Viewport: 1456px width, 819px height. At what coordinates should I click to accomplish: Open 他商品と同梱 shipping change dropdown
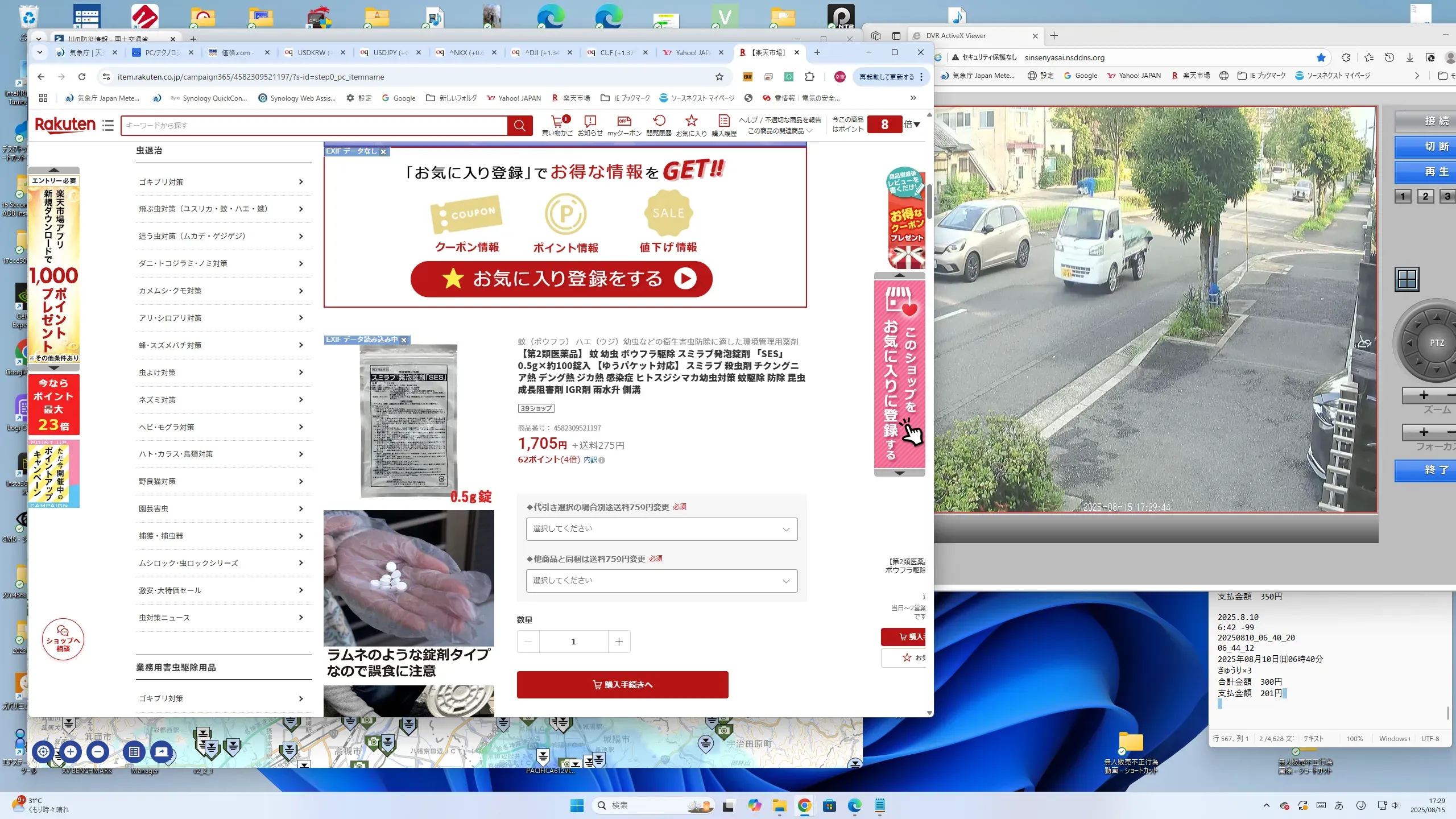click(661, 581)
